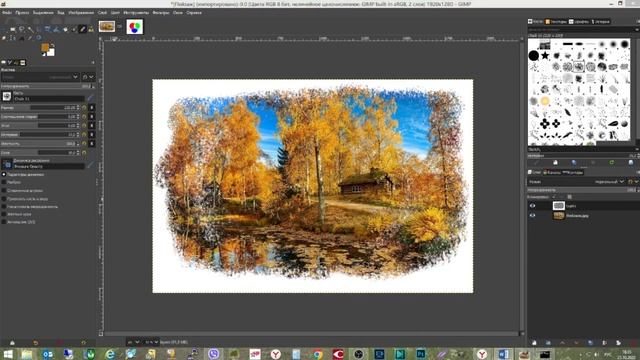Edit the current brush pencil icon

pos(90,97)
